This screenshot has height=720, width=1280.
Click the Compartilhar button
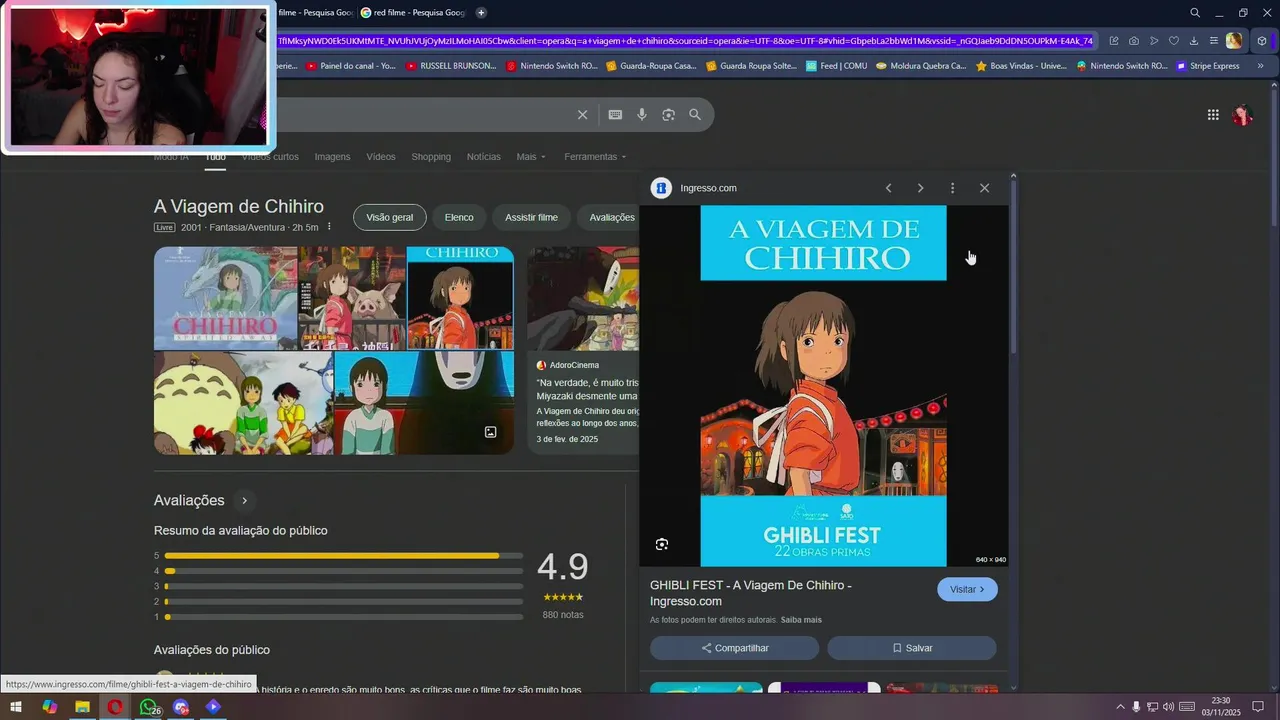pyautogui.click(x=735, y=648)
